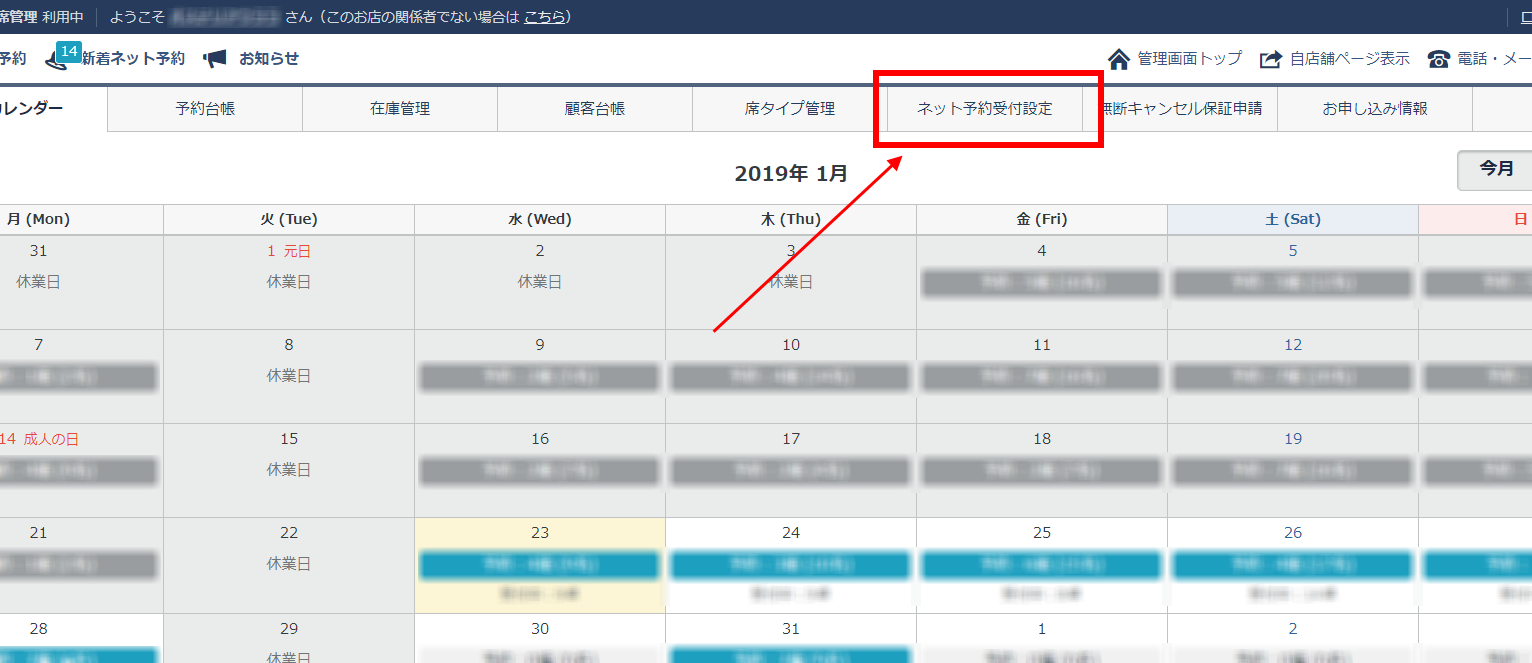Image resolution: width=1532 pixels, height=663 pixels.
Task: Click 休業日 on Tuesday the 22nd
Action: tap(289, 563)
